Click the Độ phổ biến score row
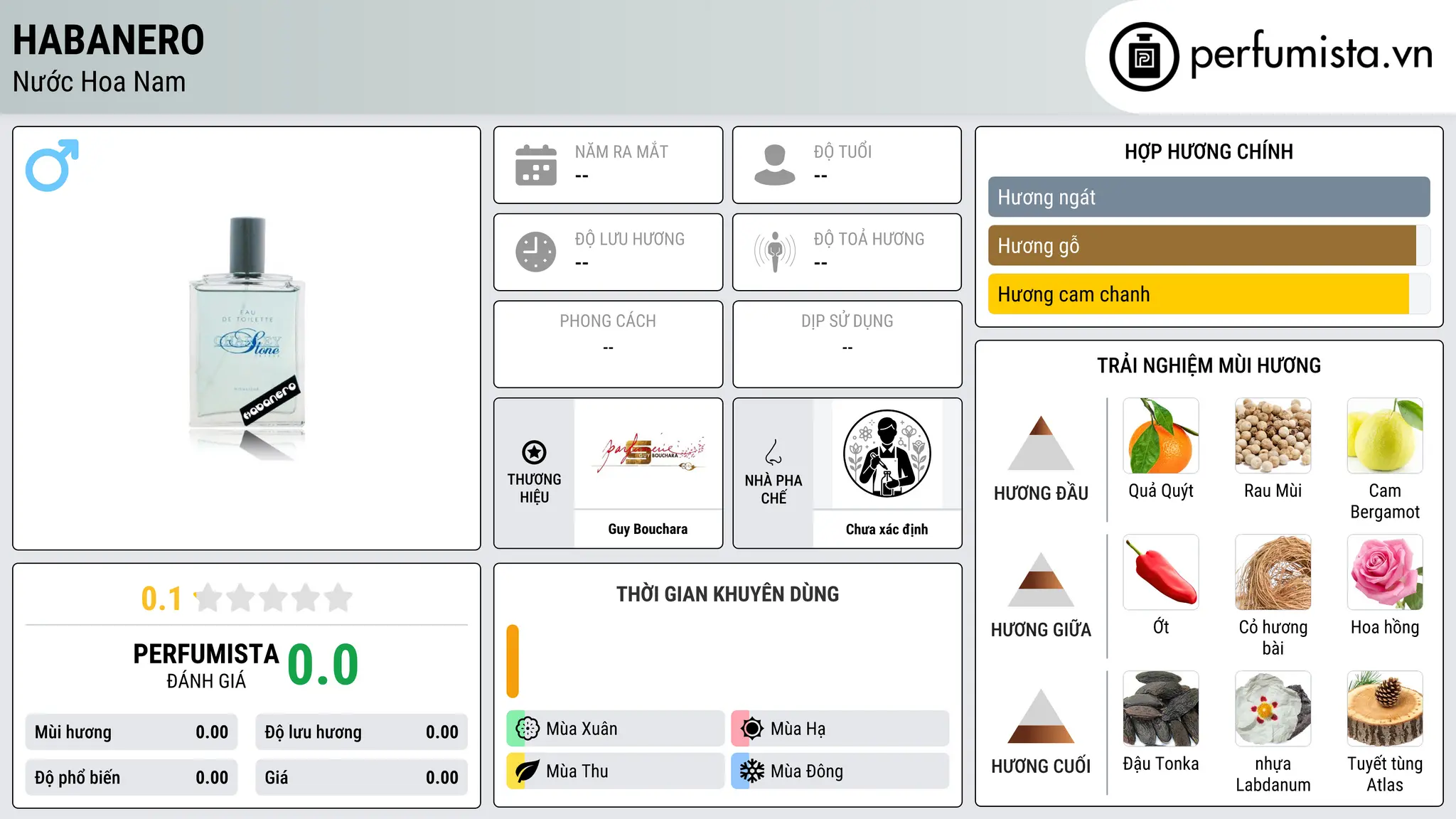This screenshot has width=1456, height=819. click(x=132, y=778)
